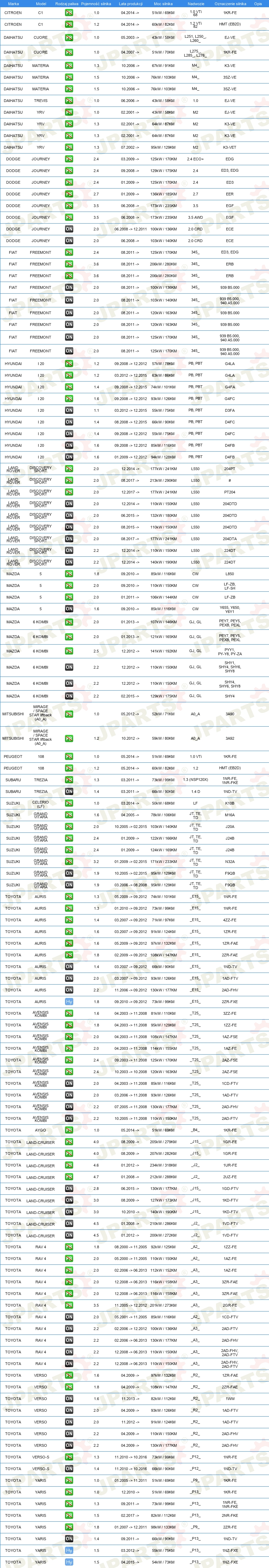
Task: Click the Marka column header
Action: (13, 4)
